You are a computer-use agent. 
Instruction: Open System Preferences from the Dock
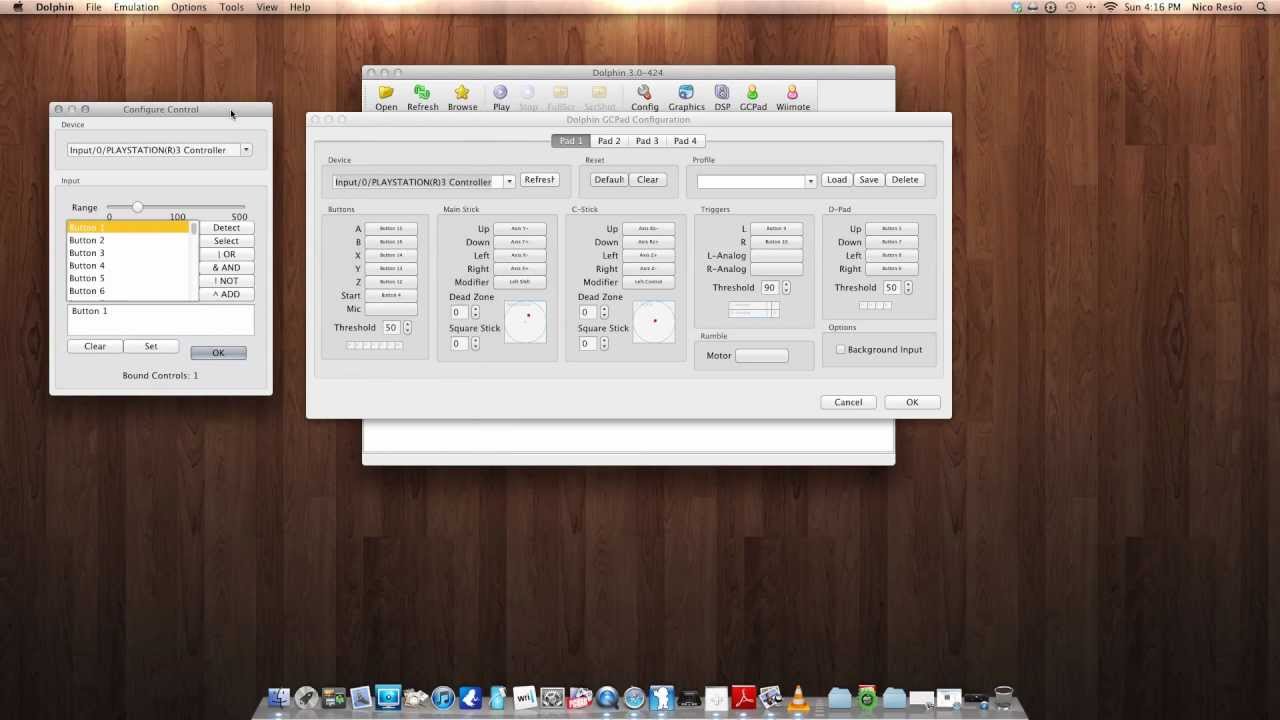click(x=552, y=697)
